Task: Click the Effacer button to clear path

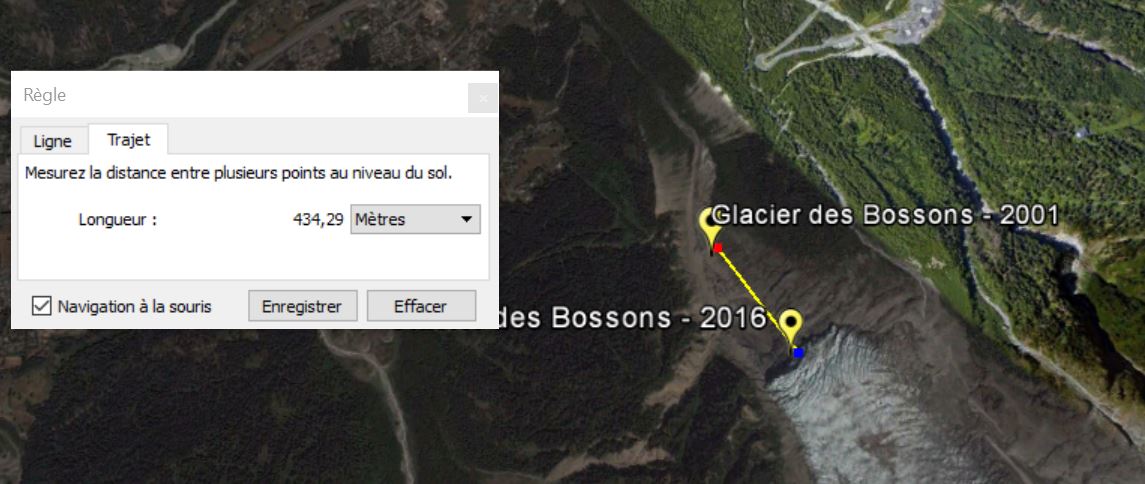Action: click(x=421, y=306)
